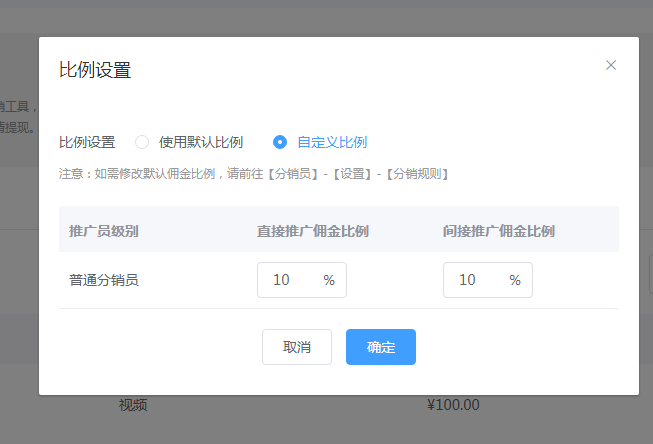Screen dimensions: 653x444
Task: Click the 比例设置 label beside radio options
Action: pyautogui.click(x=87, y=142)
